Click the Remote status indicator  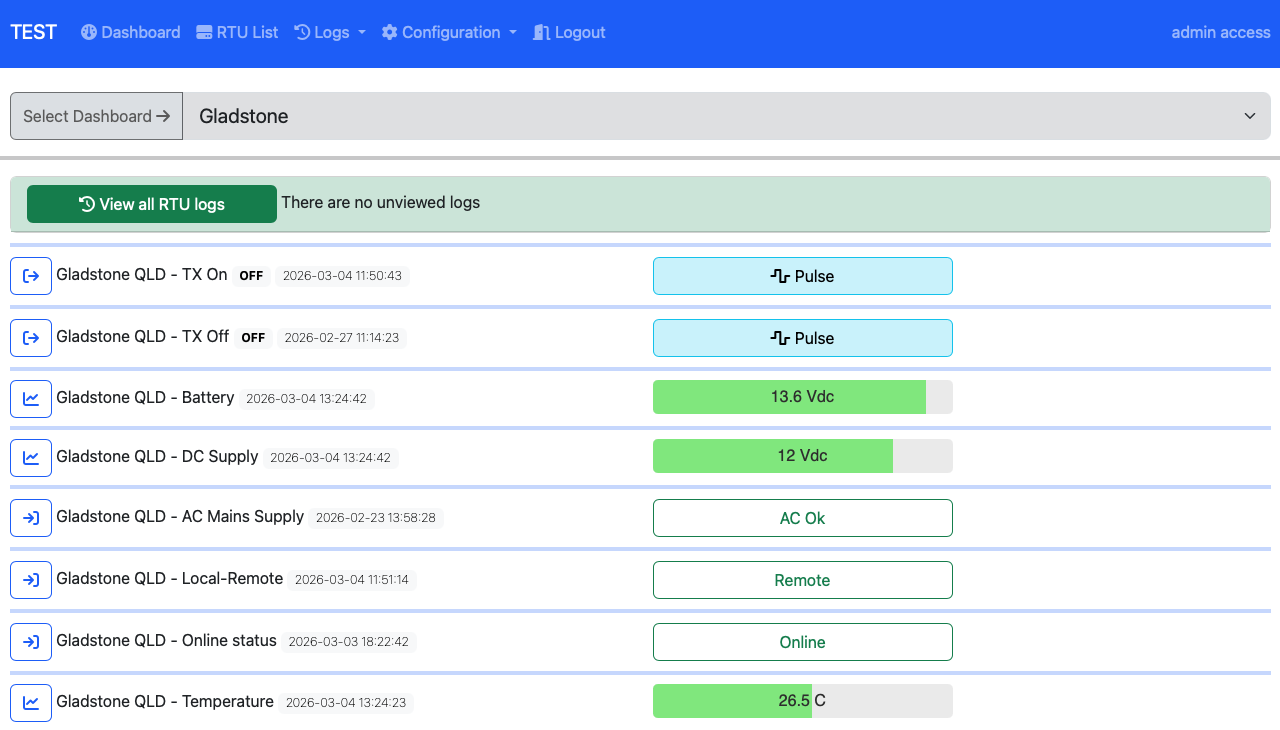(802, 580)
